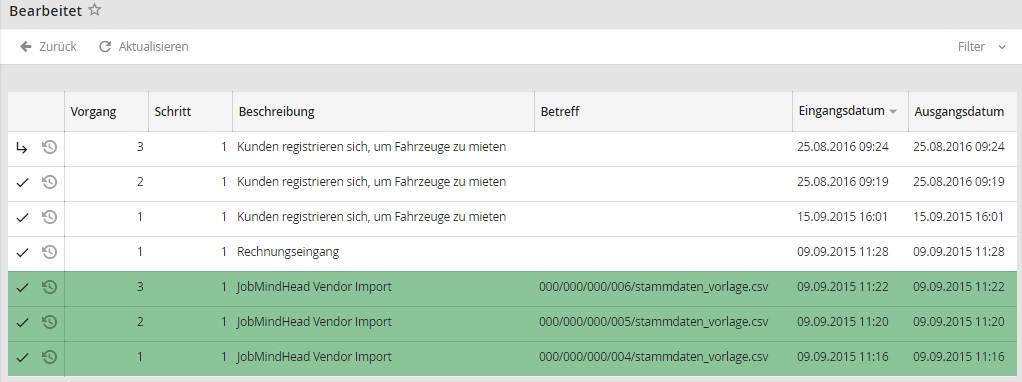This screenshot has height=382, width=1022.
Task: Select Kunden registrieren description in Vorgang 3 row
Action: (372, 147)
